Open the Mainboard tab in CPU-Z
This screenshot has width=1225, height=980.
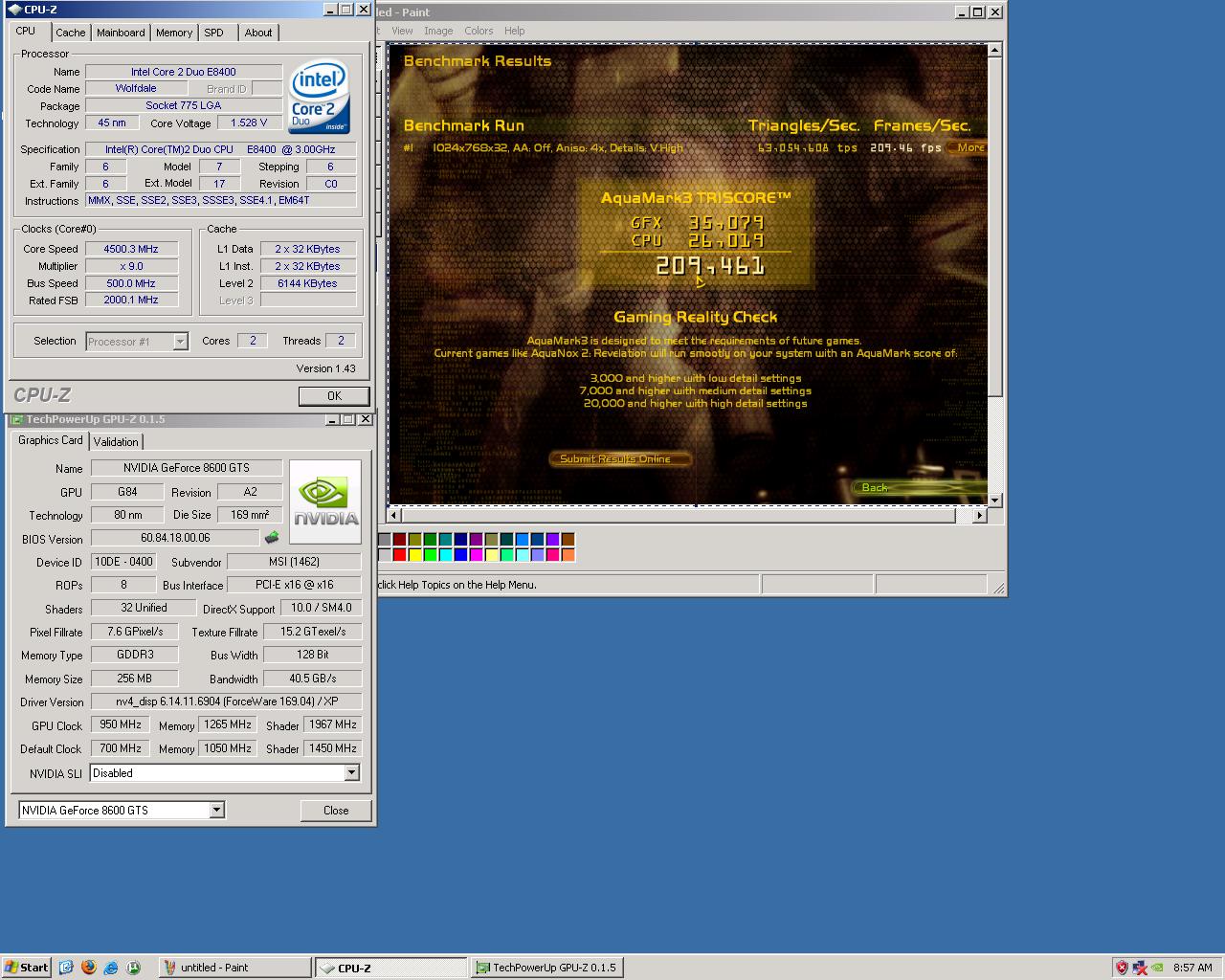pos(121,33)
